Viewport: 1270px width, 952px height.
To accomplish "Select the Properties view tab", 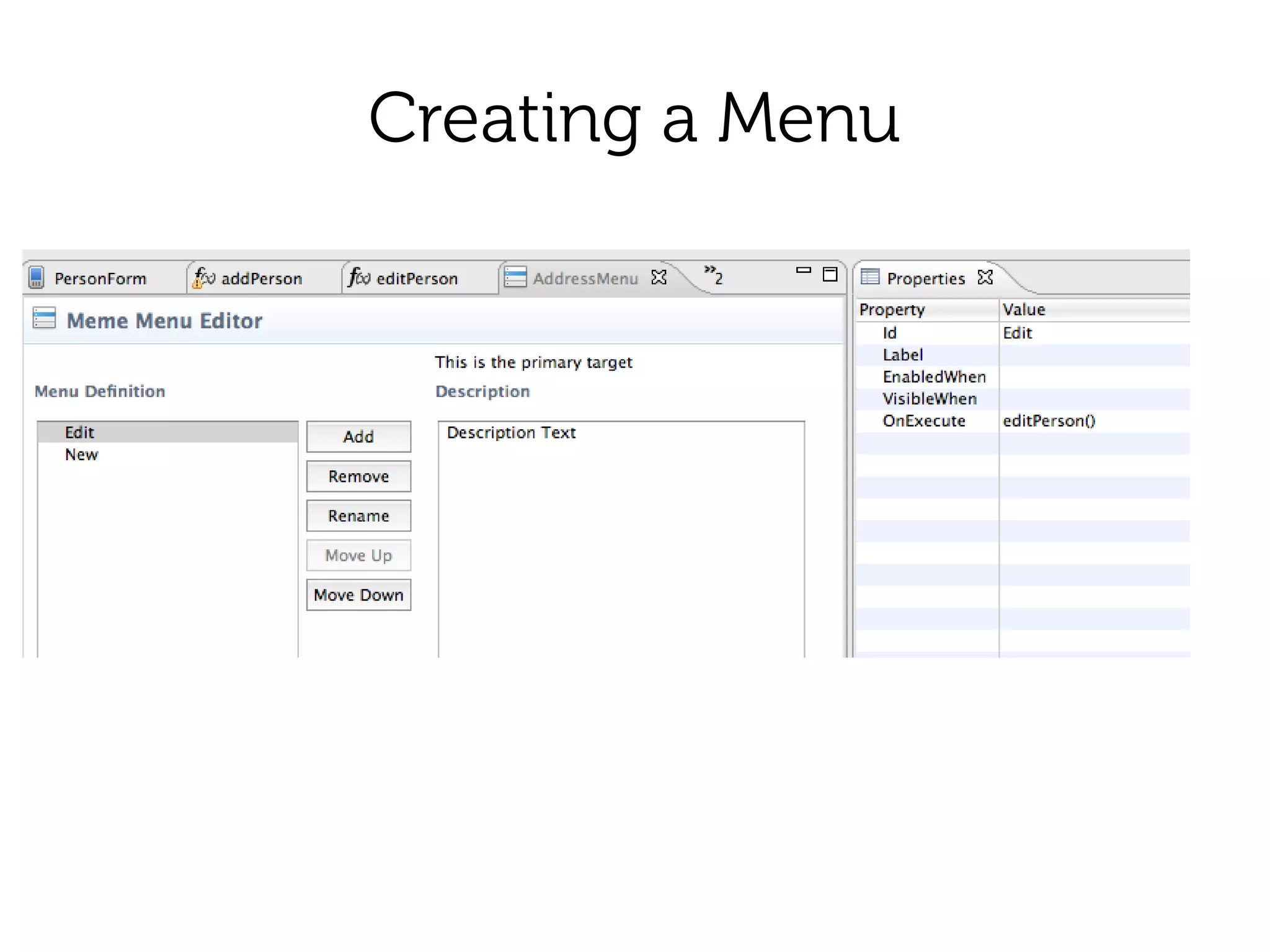I will point(926,278).
